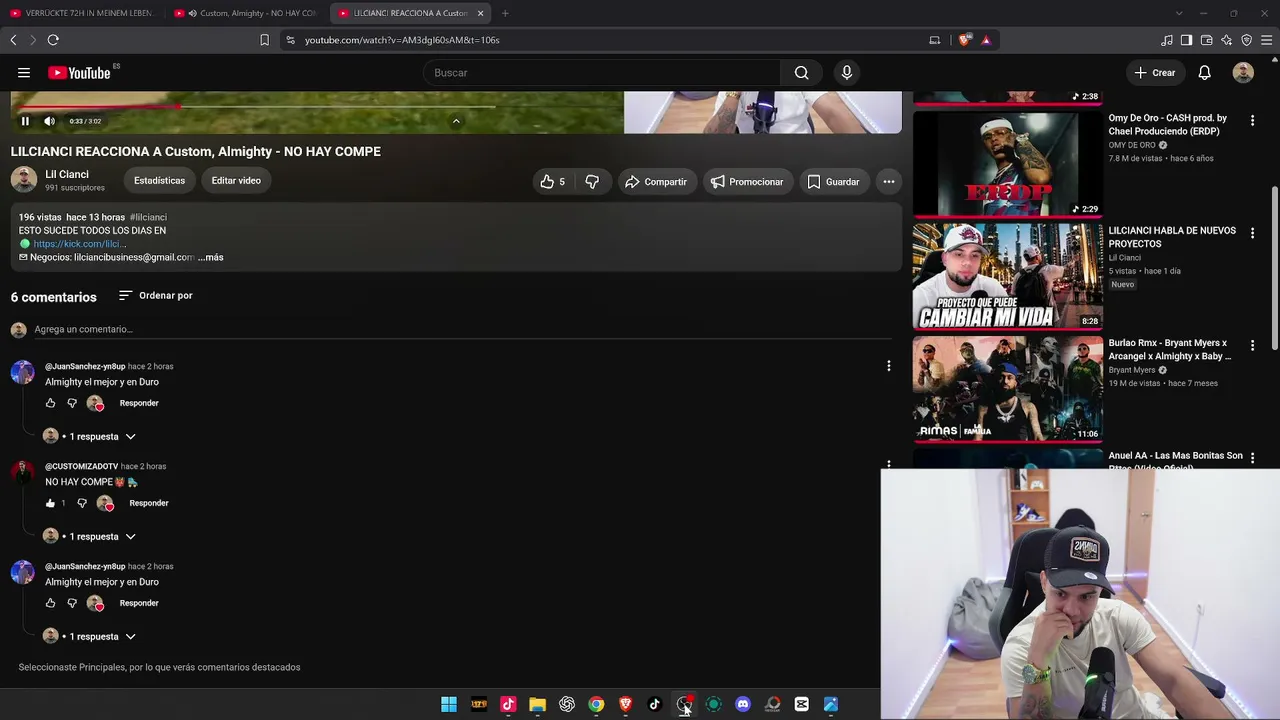Image resolution: width=1280 pixels, height=720 pixels.
Task: Focus the Buscar search field
Action: pos(602,73)
